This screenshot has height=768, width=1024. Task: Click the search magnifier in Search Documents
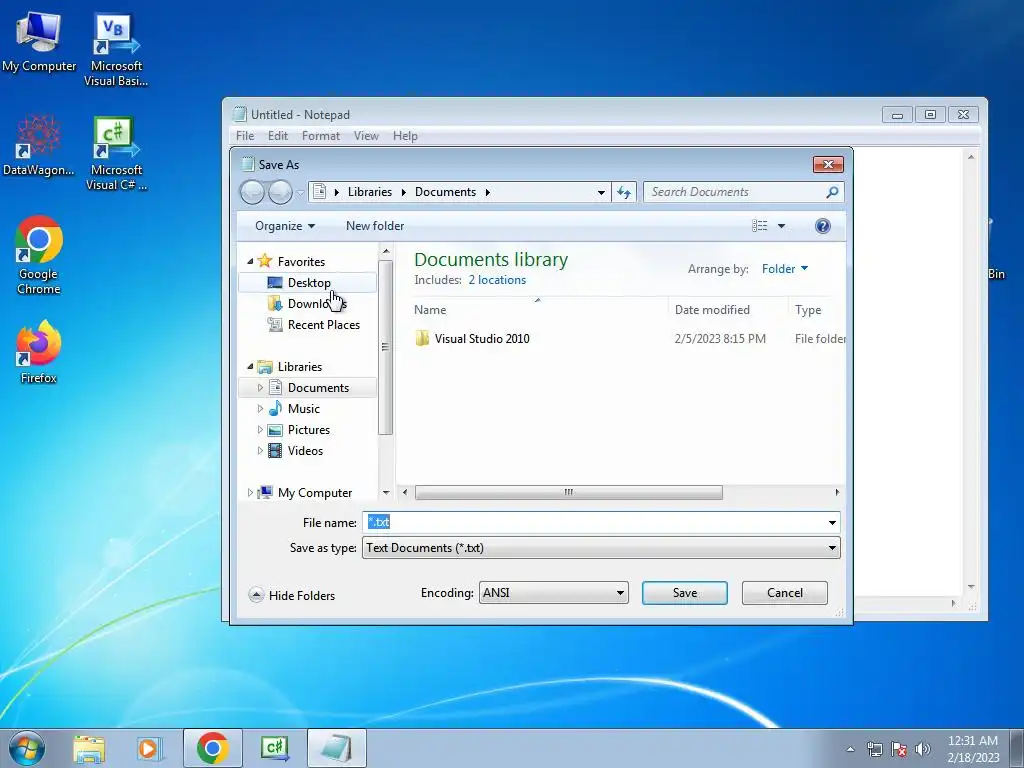click(x=832, y=192)
